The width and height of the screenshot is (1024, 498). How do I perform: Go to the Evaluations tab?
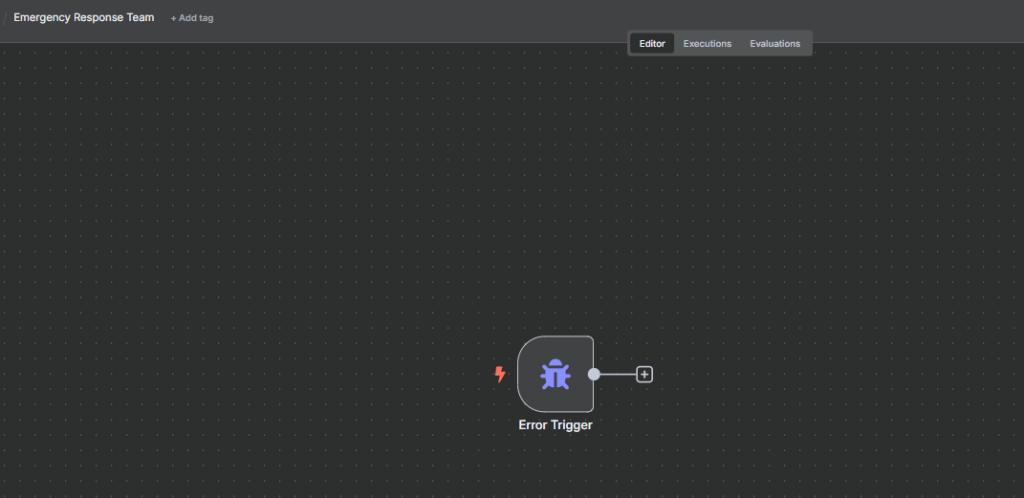pyautogui.click(x=775, y=44)
